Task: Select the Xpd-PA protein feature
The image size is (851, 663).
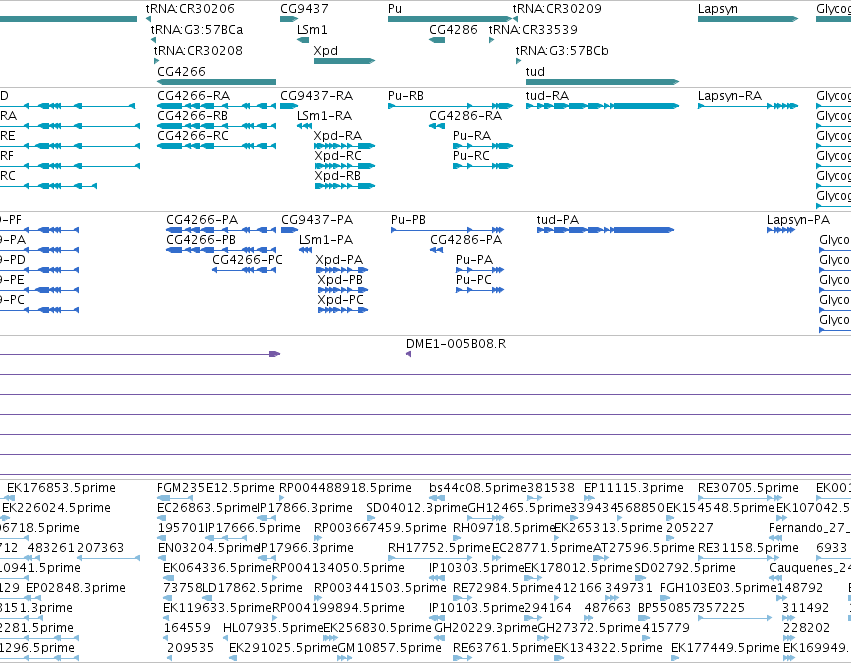Action: [x=342, y=270]
